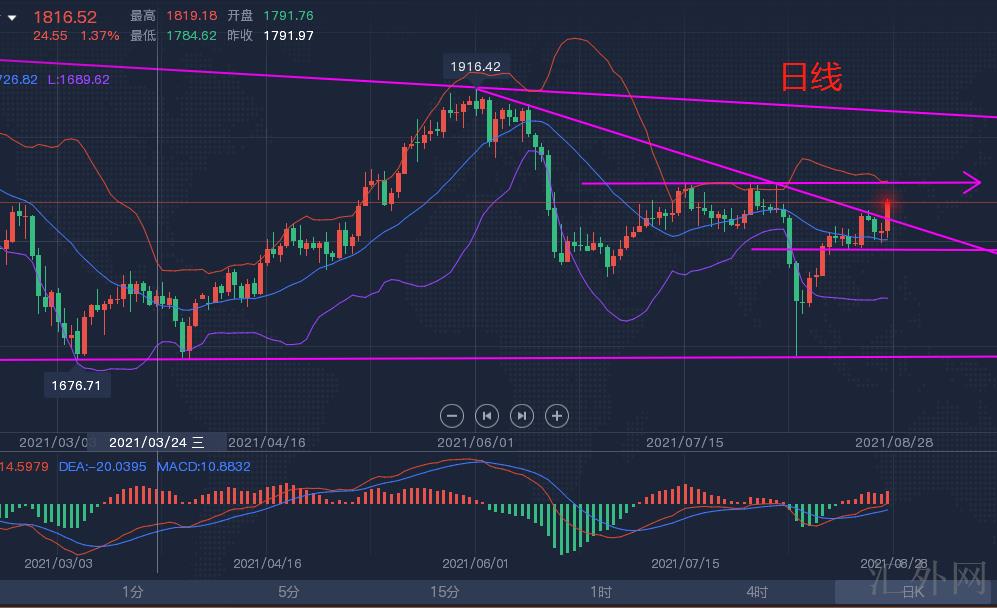Screen dimensions: 997x608
Task: Click the zoom in plus icon
Action: click(557, 415)
